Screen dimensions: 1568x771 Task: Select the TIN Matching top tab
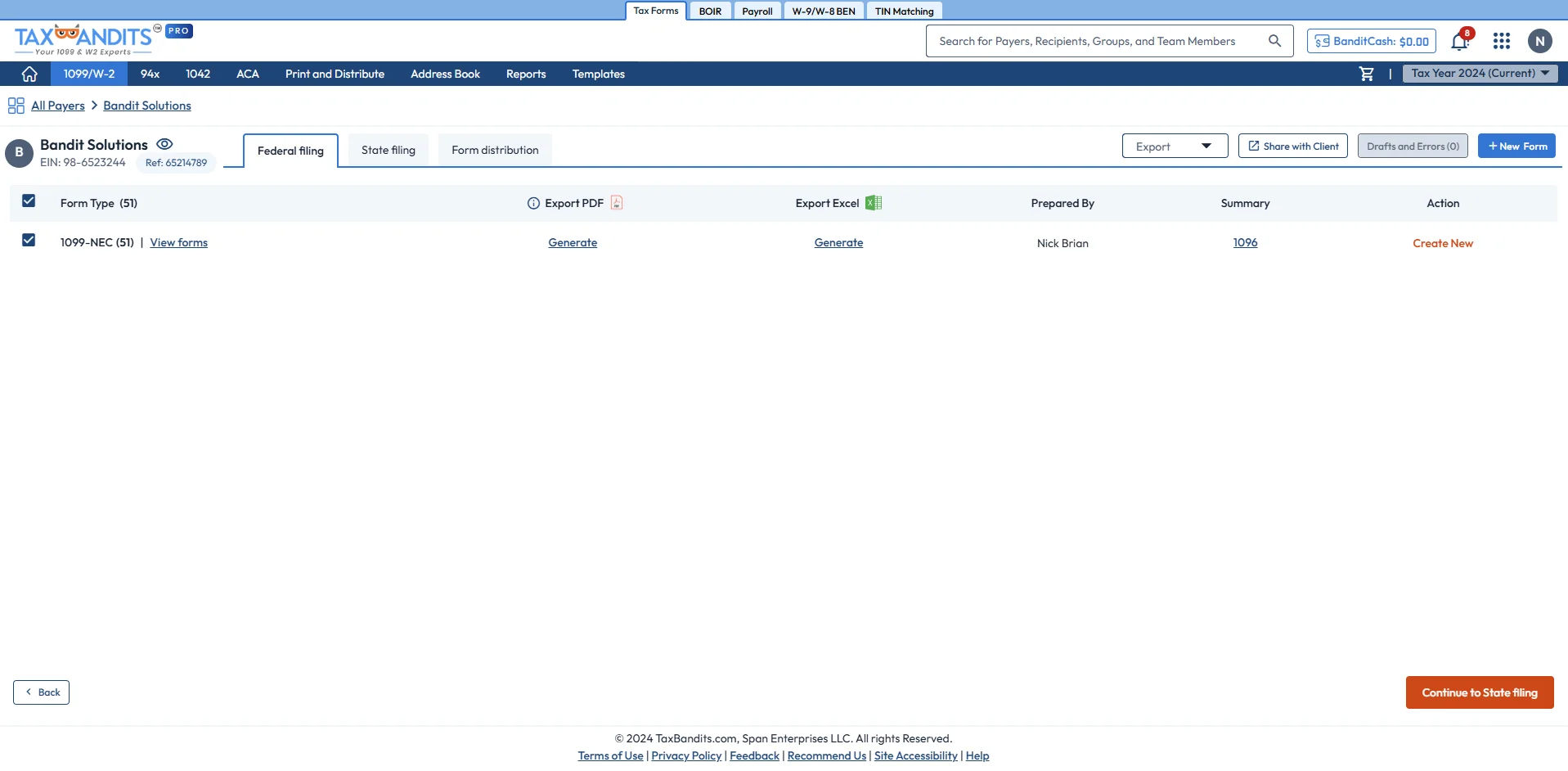[904, 11]
